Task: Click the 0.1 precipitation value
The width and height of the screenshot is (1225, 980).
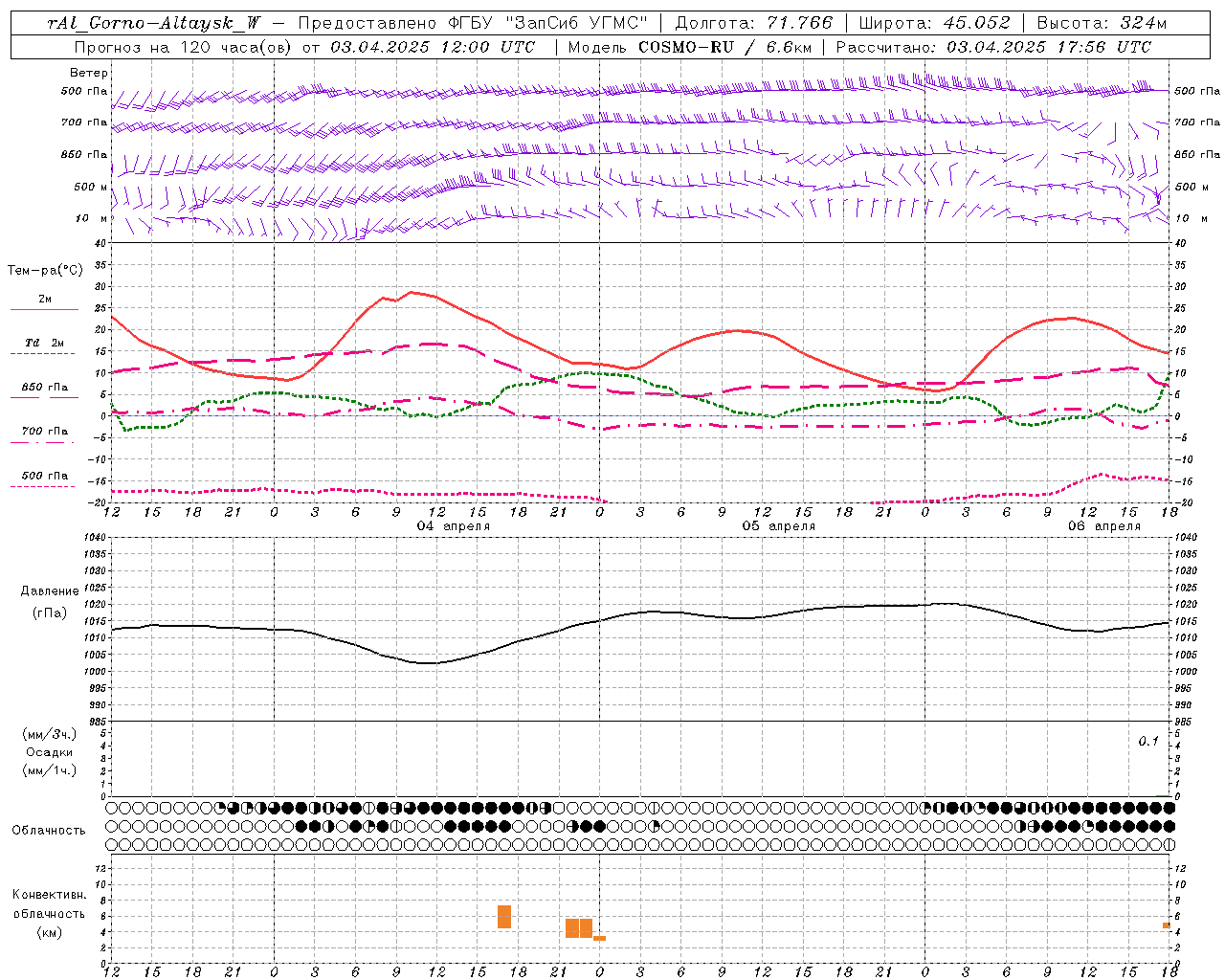Action: coord(1148,742)
